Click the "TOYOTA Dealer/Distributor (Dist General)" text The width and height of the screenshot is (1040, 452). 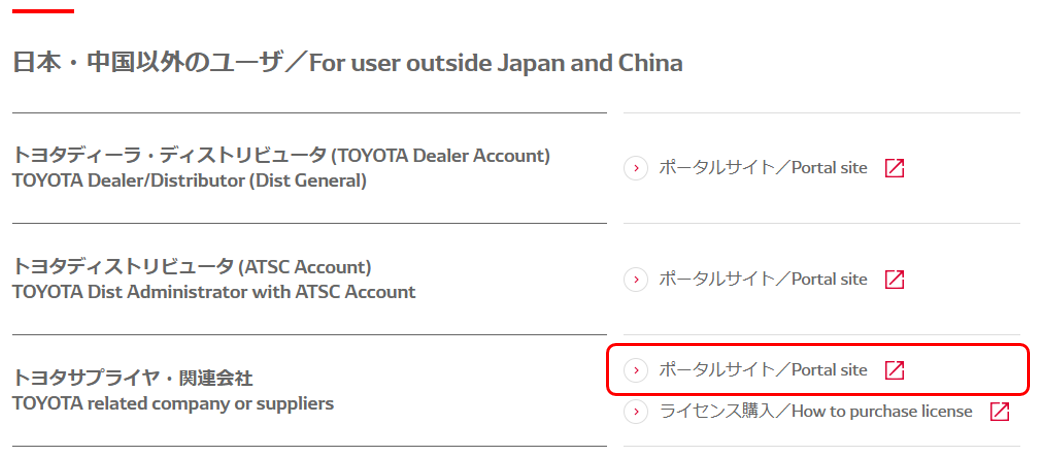click(189, 181)
